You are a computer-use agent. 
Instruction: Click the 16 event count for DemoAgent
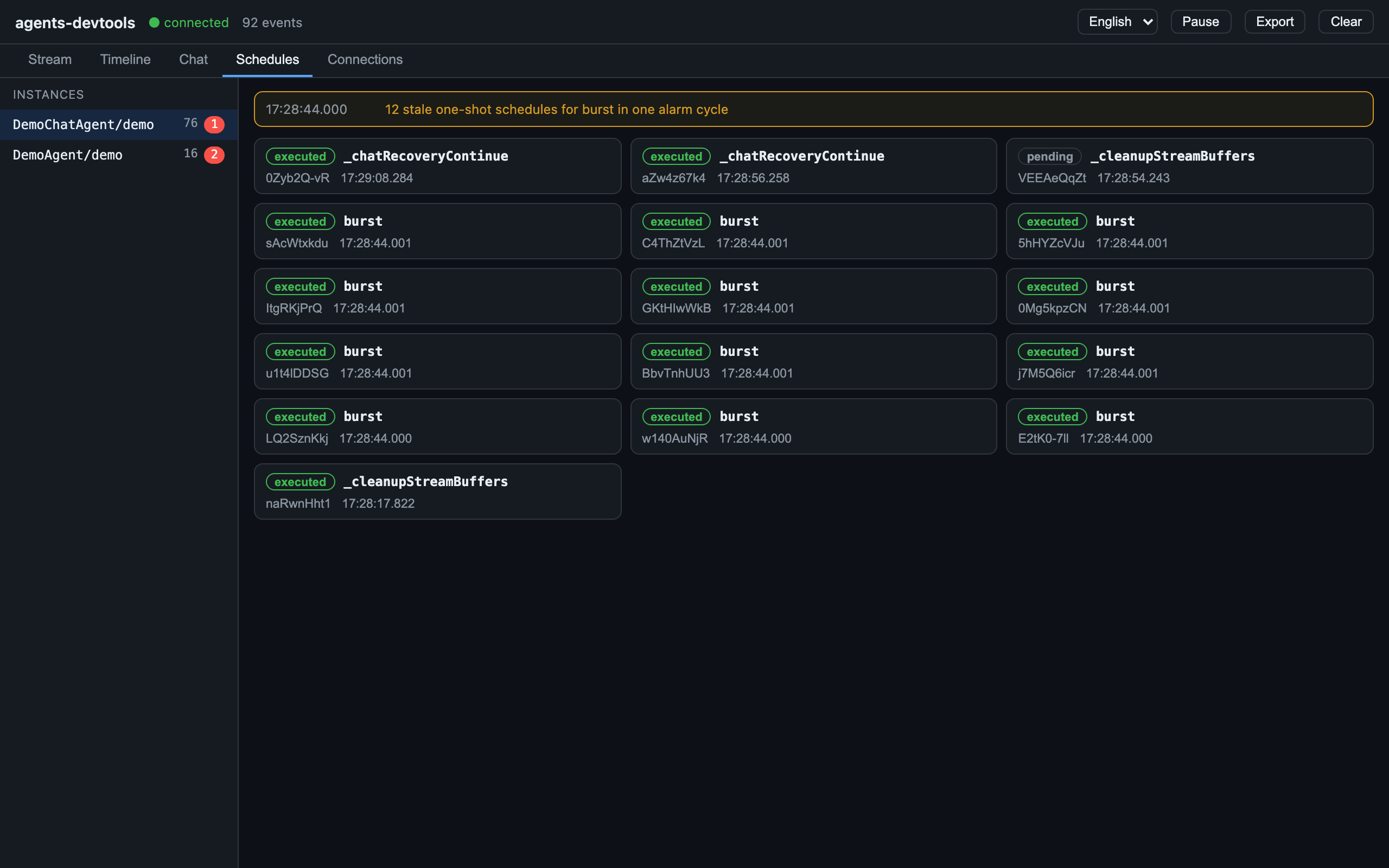190,154
